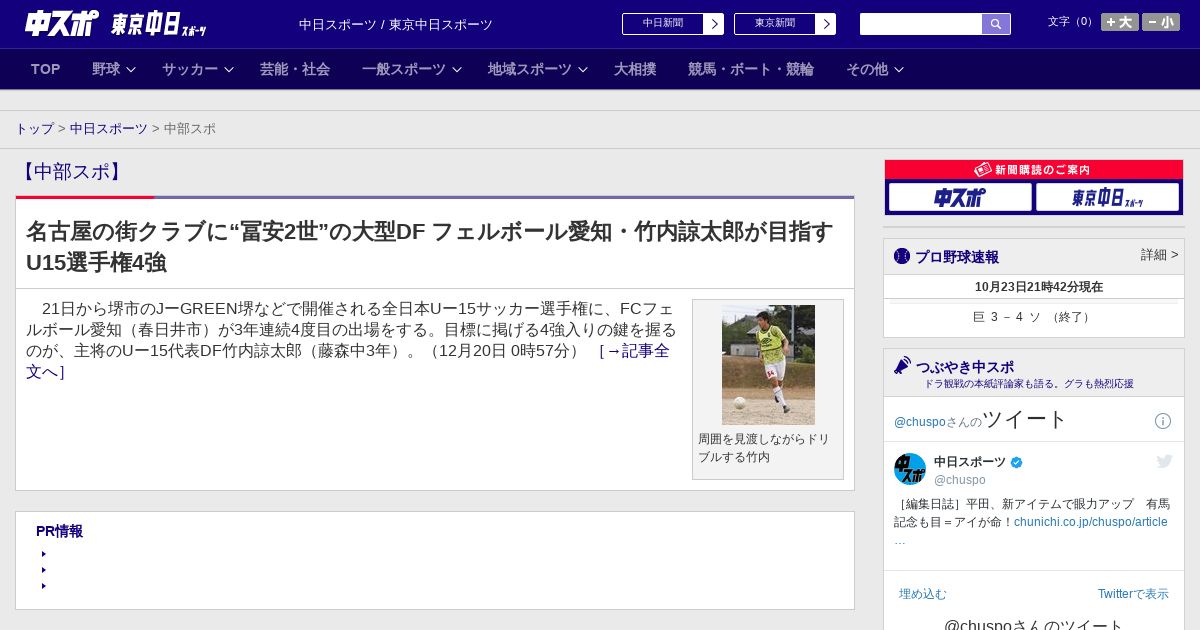Select 競馬・ボート・競輪 in navigation bar

751,69
